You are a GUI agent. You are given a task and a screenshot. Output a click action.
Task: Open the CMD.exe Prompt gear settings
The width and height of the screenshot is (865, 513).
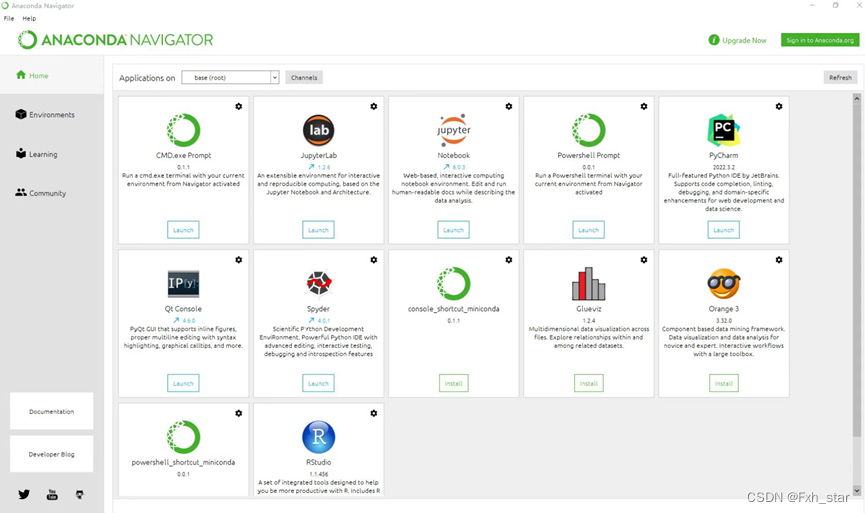[238, 106]
